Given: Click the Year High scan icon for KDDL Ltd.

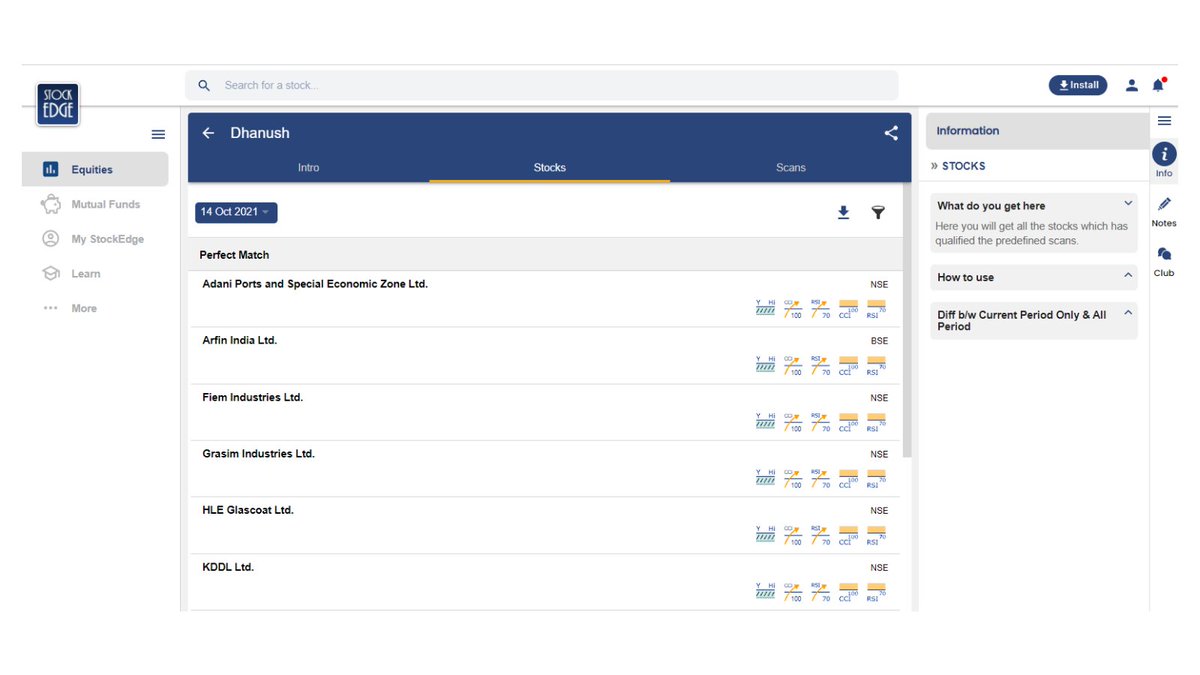Looking at the screenshot, I should click(x=766, y=591).
